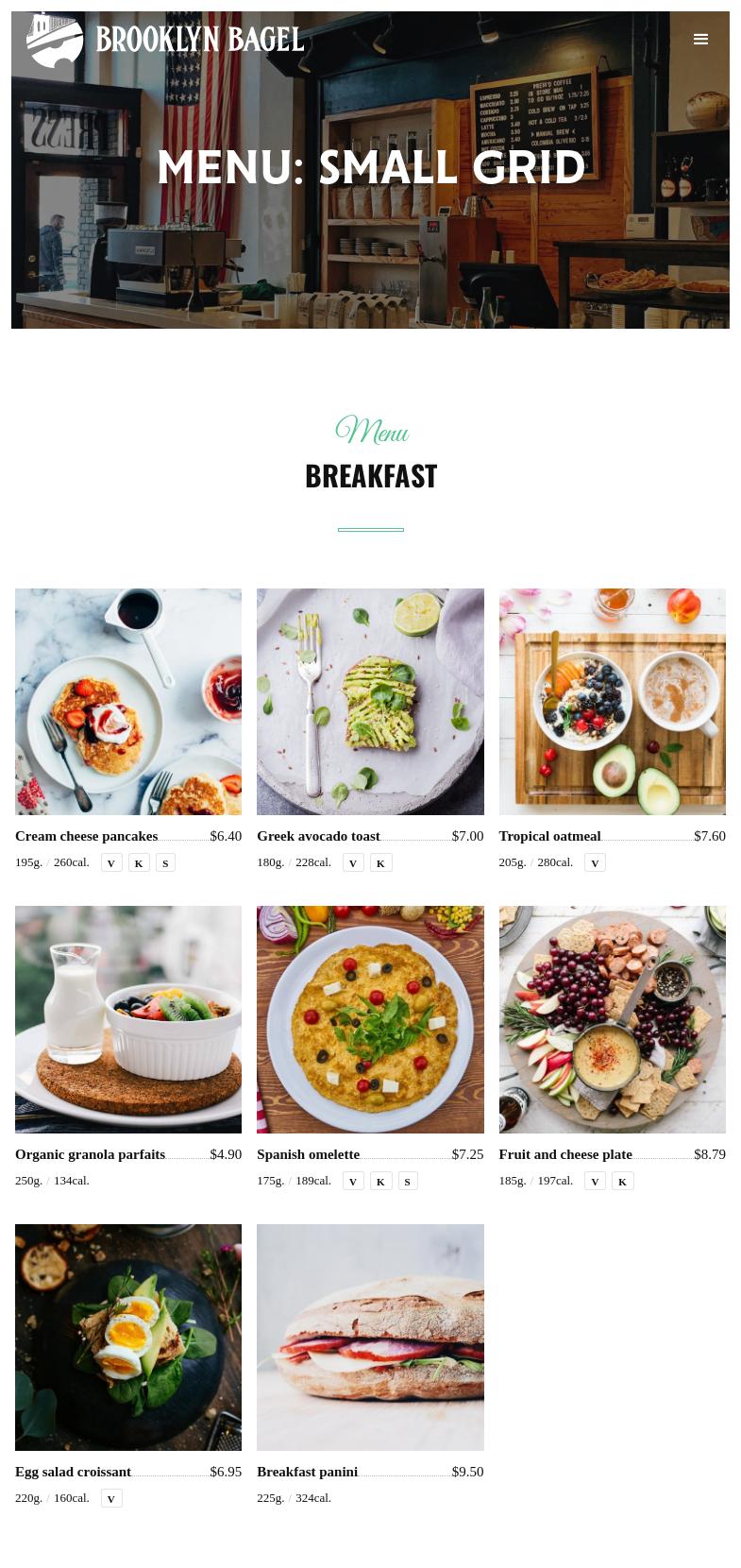Click the S badge under Cream cheese pancakes
Viewport: 741px width, 1568px height.
[x=165, y=862]
